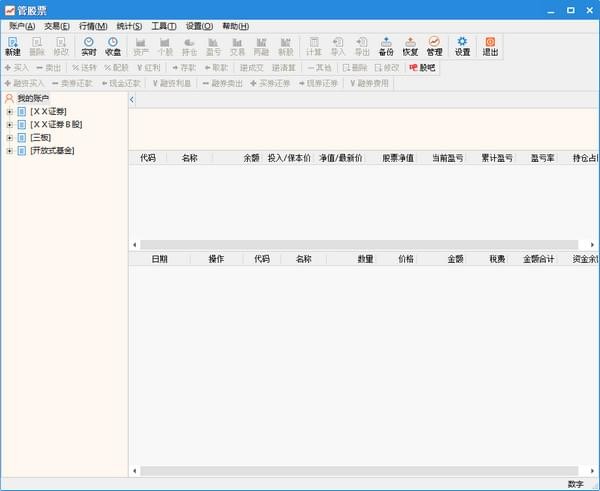Select the 收盘 closing price icon
Screen dimensions: 600x491
pyautogui.click(x=112, y=46)
